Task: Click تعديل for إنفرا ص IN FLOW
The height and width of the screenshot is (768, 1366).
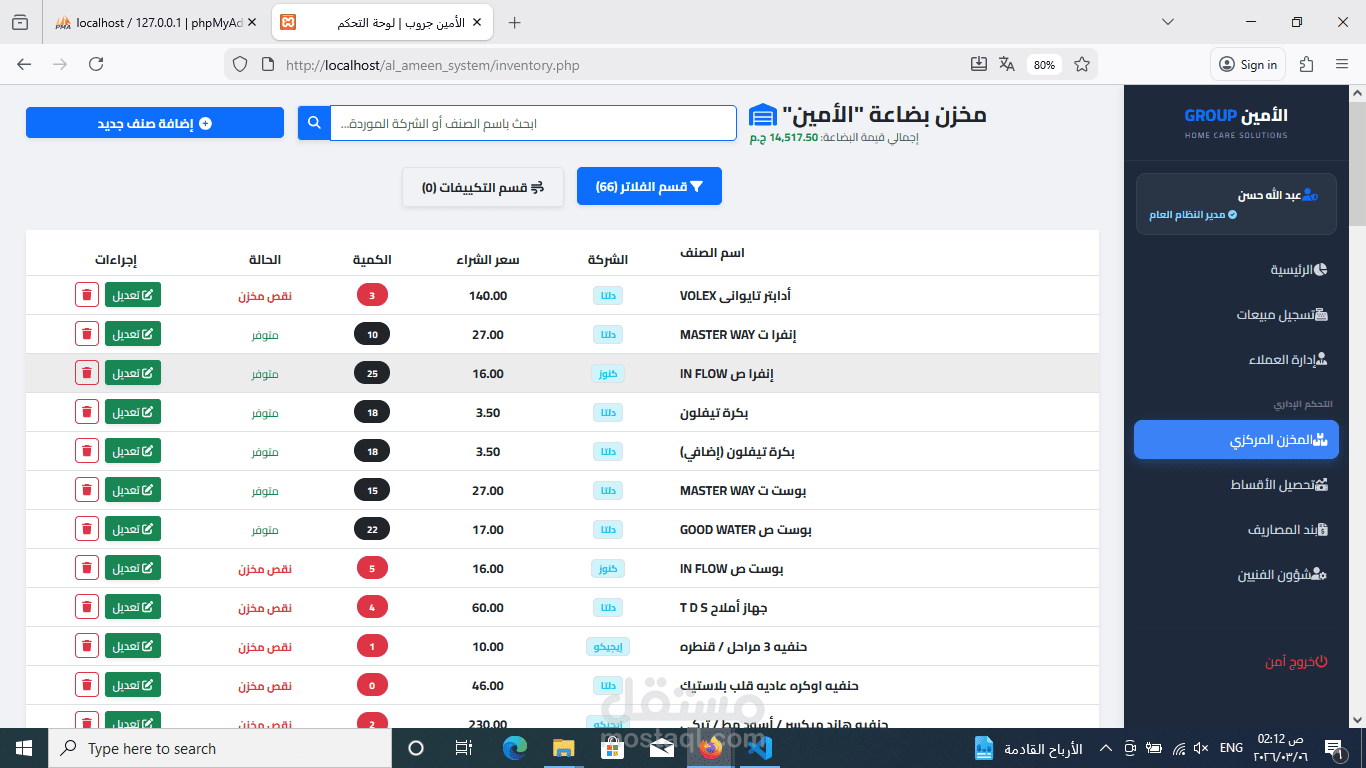Action: click(133, 373)
